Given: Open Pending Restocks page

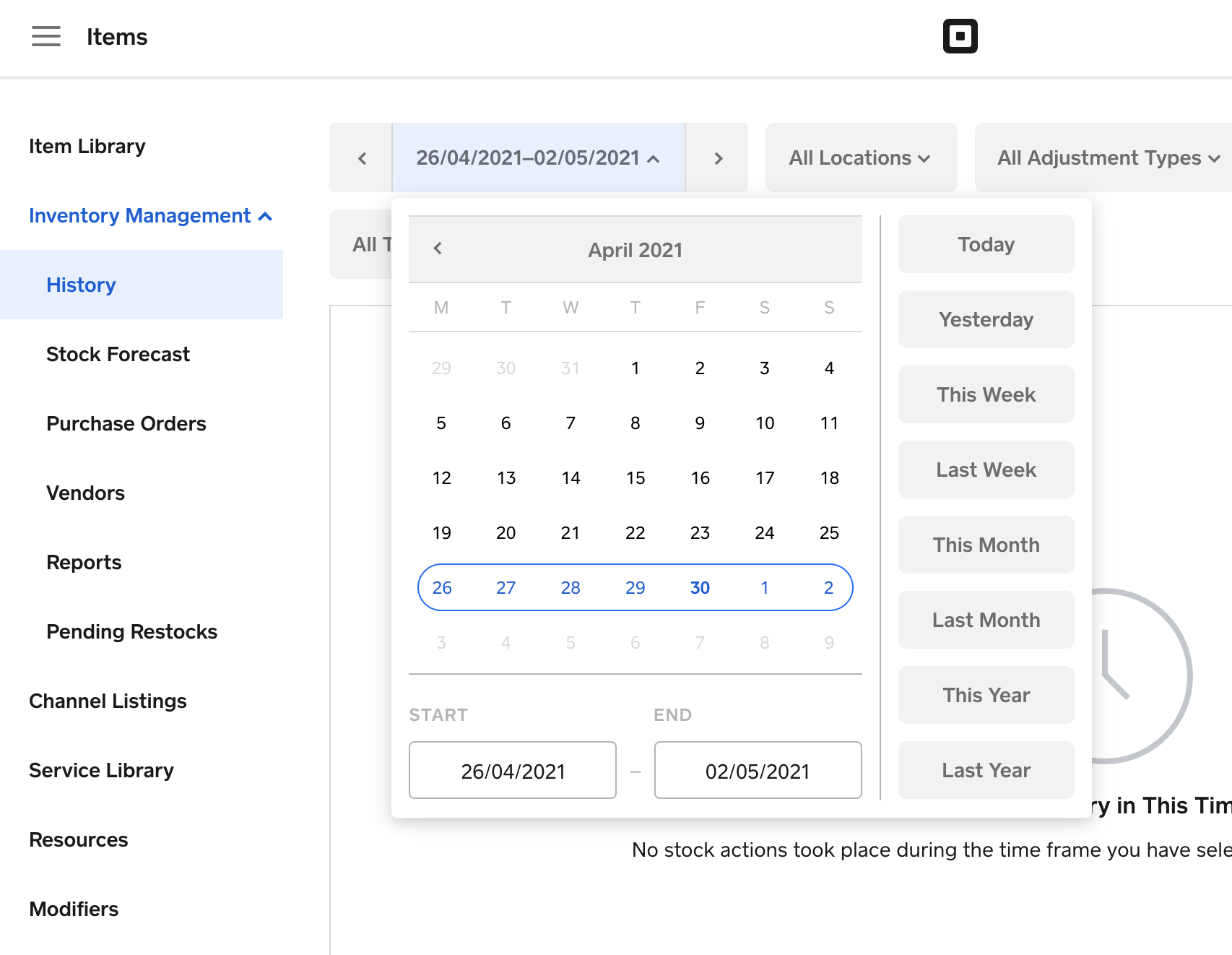Looking at the screenshot, I should click(131, 632).
